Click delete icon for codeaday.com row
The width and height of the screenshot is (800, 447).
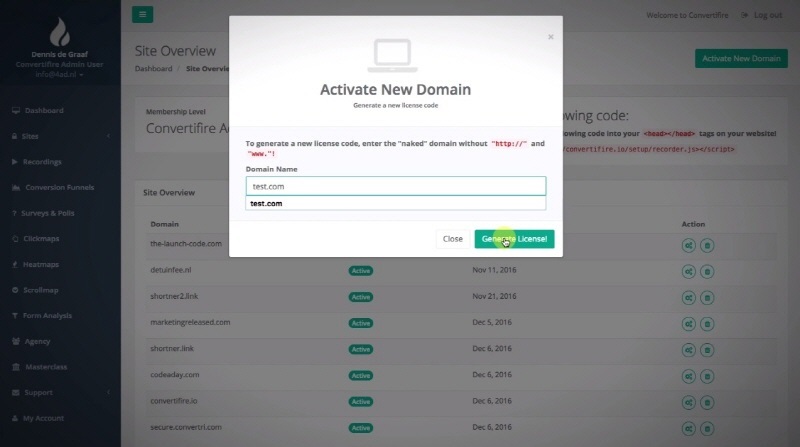(x=707, y=376)
